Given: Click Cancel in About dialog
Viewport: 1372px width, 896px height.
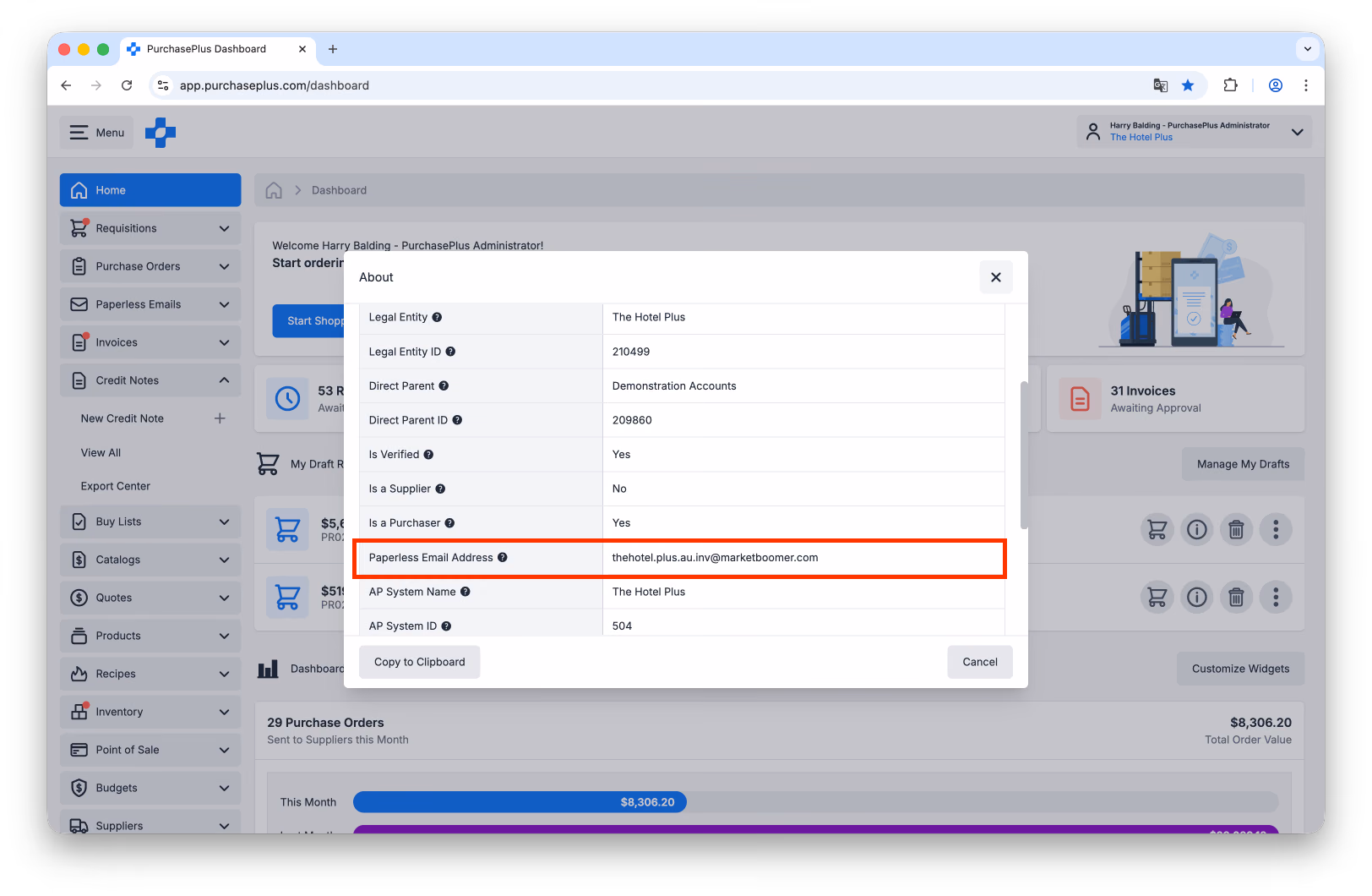Looking at the screenshot, I should 979,662.
